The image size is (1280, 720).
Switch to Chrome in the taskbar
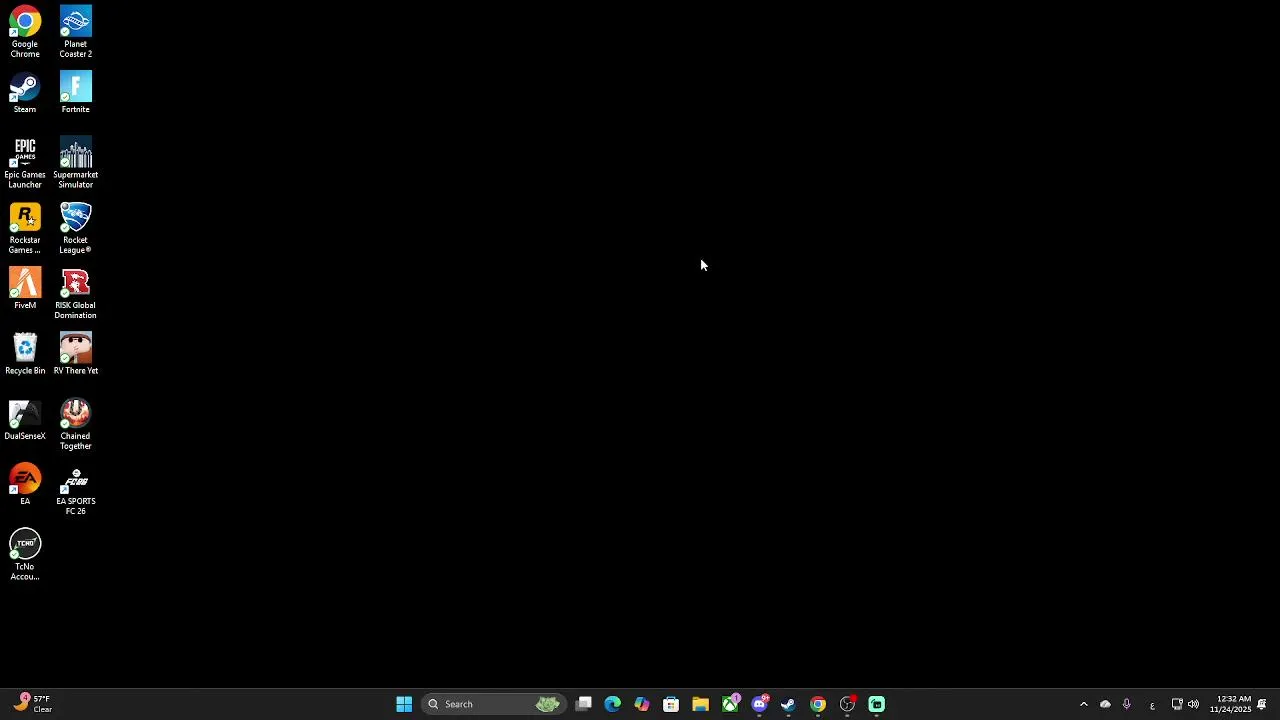[x=818, y=704]
